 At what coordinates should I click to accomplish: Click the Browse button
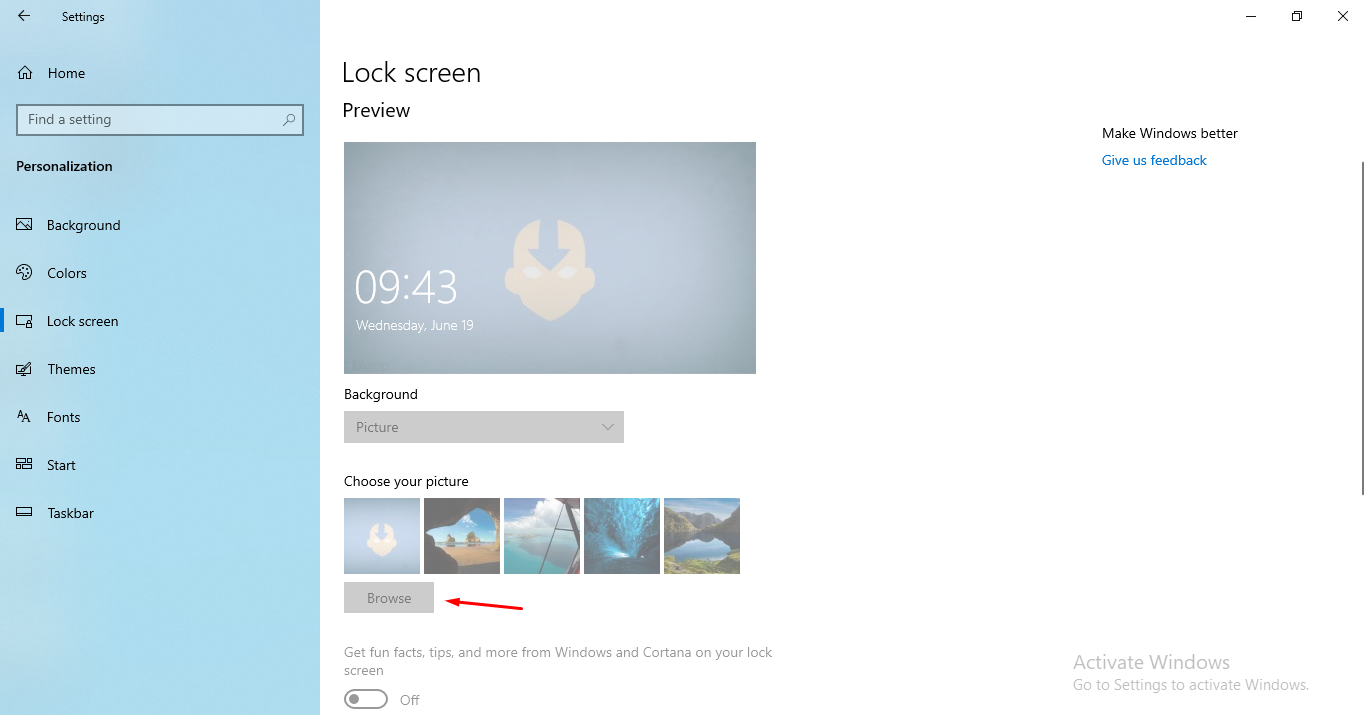click(389, 598)
